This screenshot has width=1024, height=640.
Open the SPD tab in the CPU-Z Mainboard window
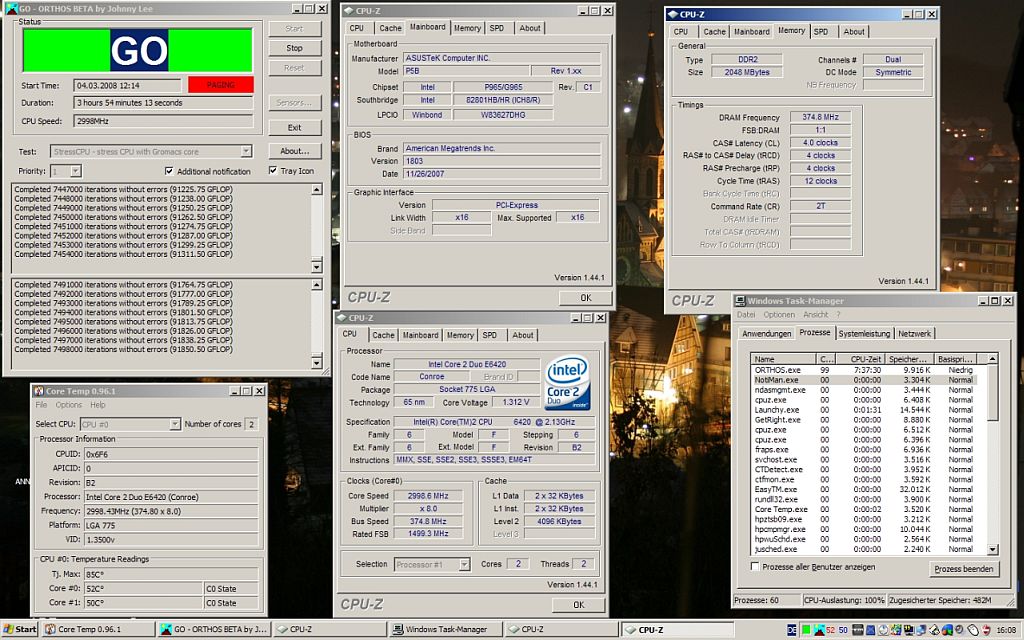497,28
